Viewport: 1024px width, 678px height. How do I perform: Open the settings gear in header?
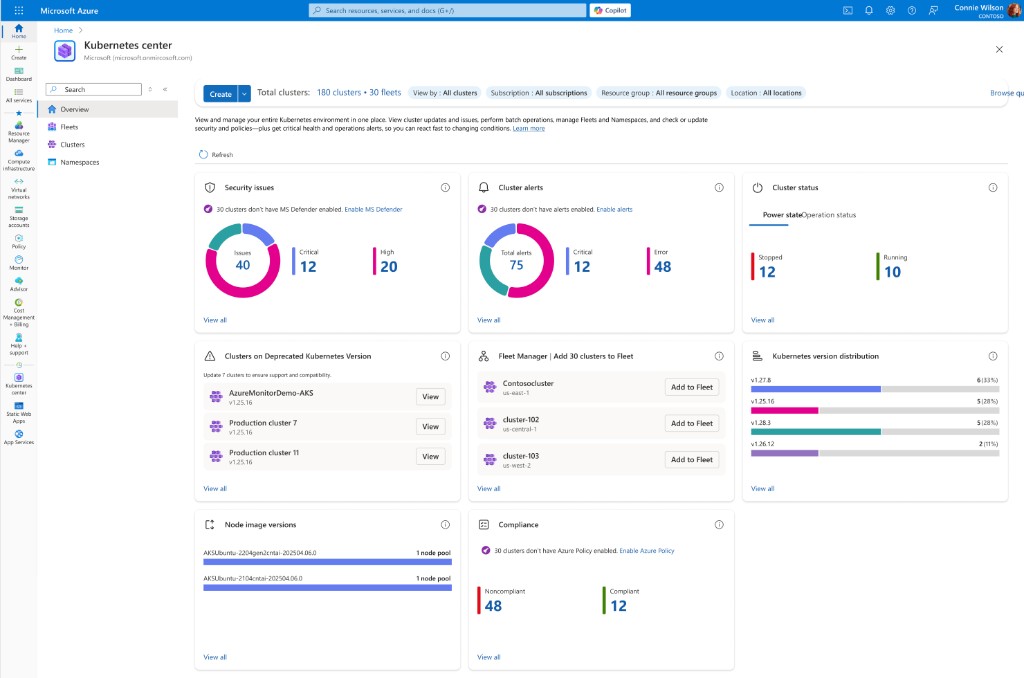(890, 10)
